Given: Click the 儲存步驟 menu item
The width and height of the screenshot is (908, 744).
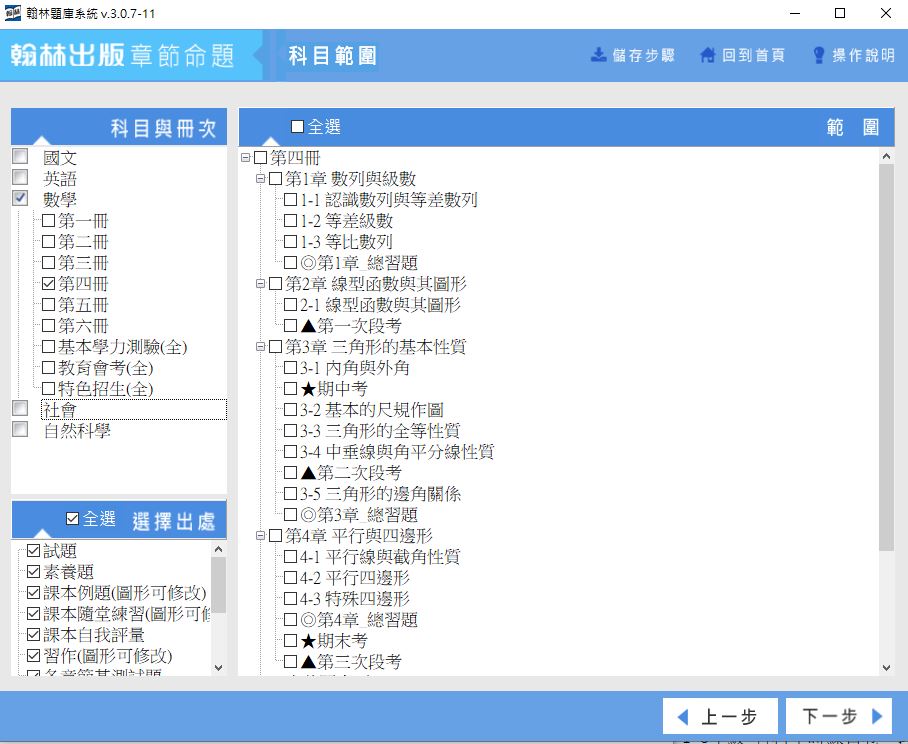Looking at the screenshot, I should coord(633,55).
